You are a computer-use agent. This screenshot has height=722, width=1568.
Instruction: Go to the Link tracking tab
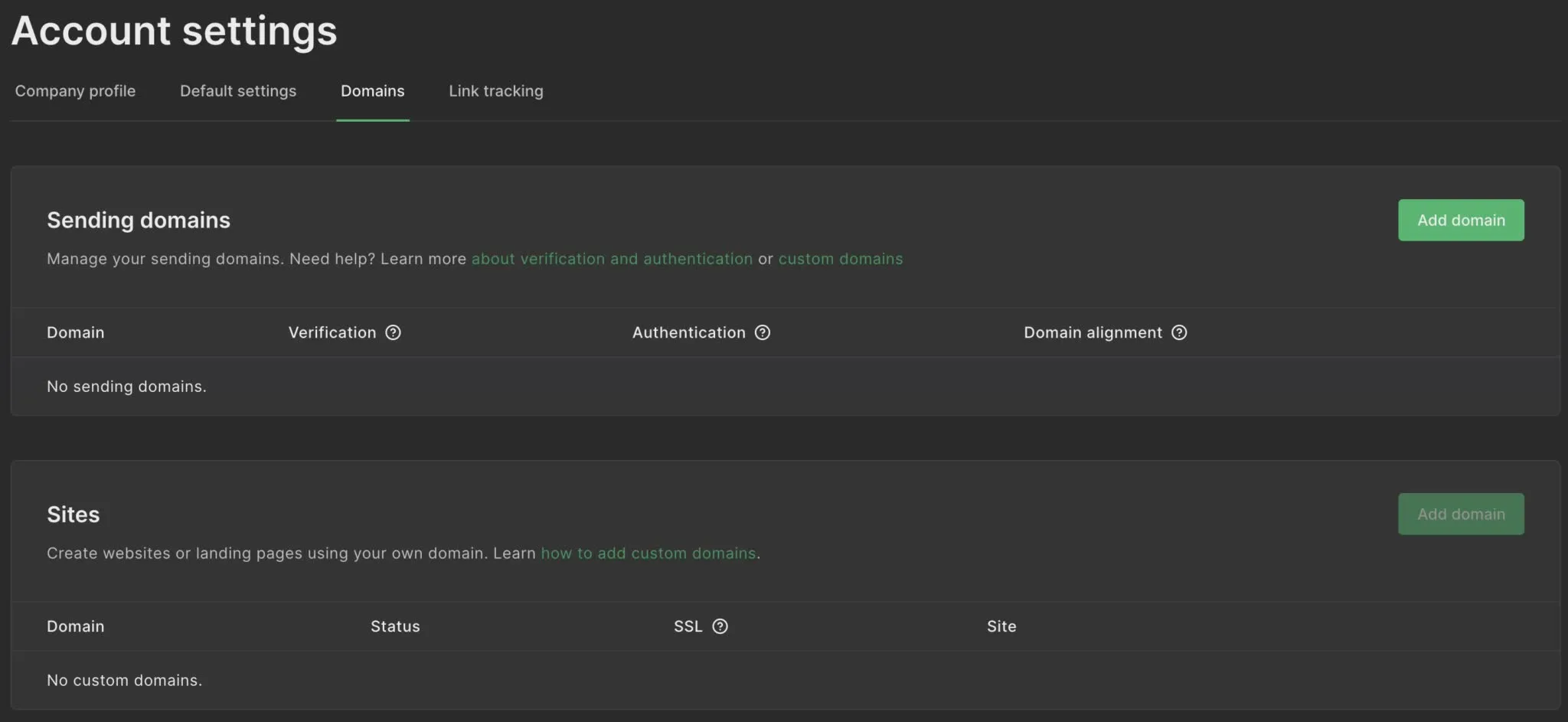pos(495,91)
